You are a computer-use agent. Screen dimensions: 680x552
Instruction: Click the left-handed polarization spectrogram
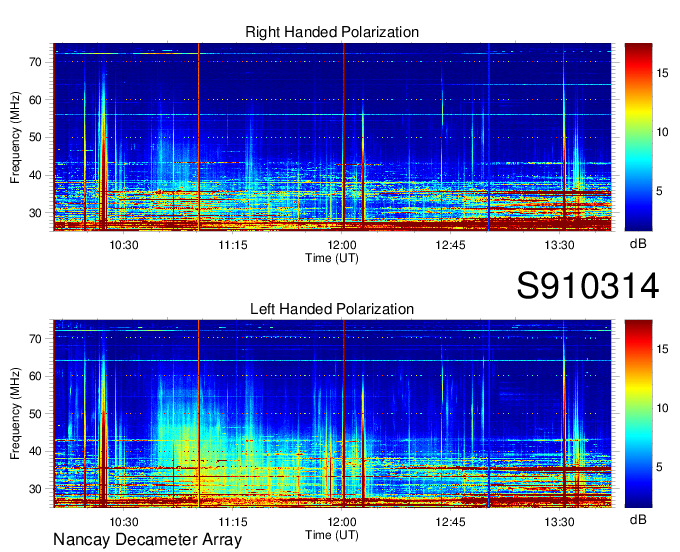point(332,414)
